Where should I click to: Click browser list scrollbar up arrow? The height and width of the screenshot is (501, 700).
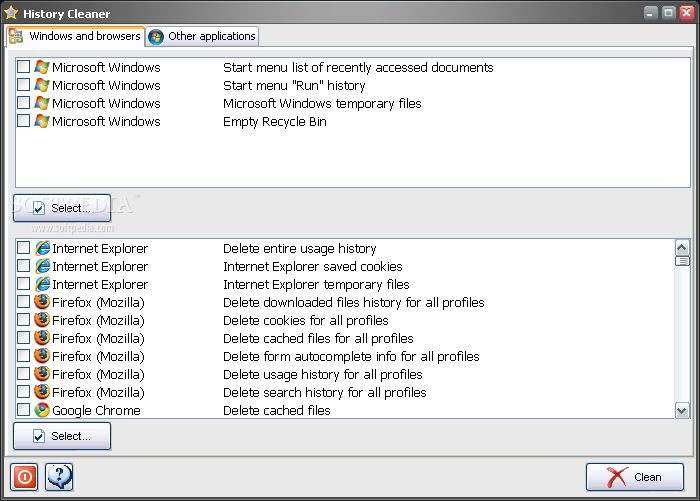[682, 247]
